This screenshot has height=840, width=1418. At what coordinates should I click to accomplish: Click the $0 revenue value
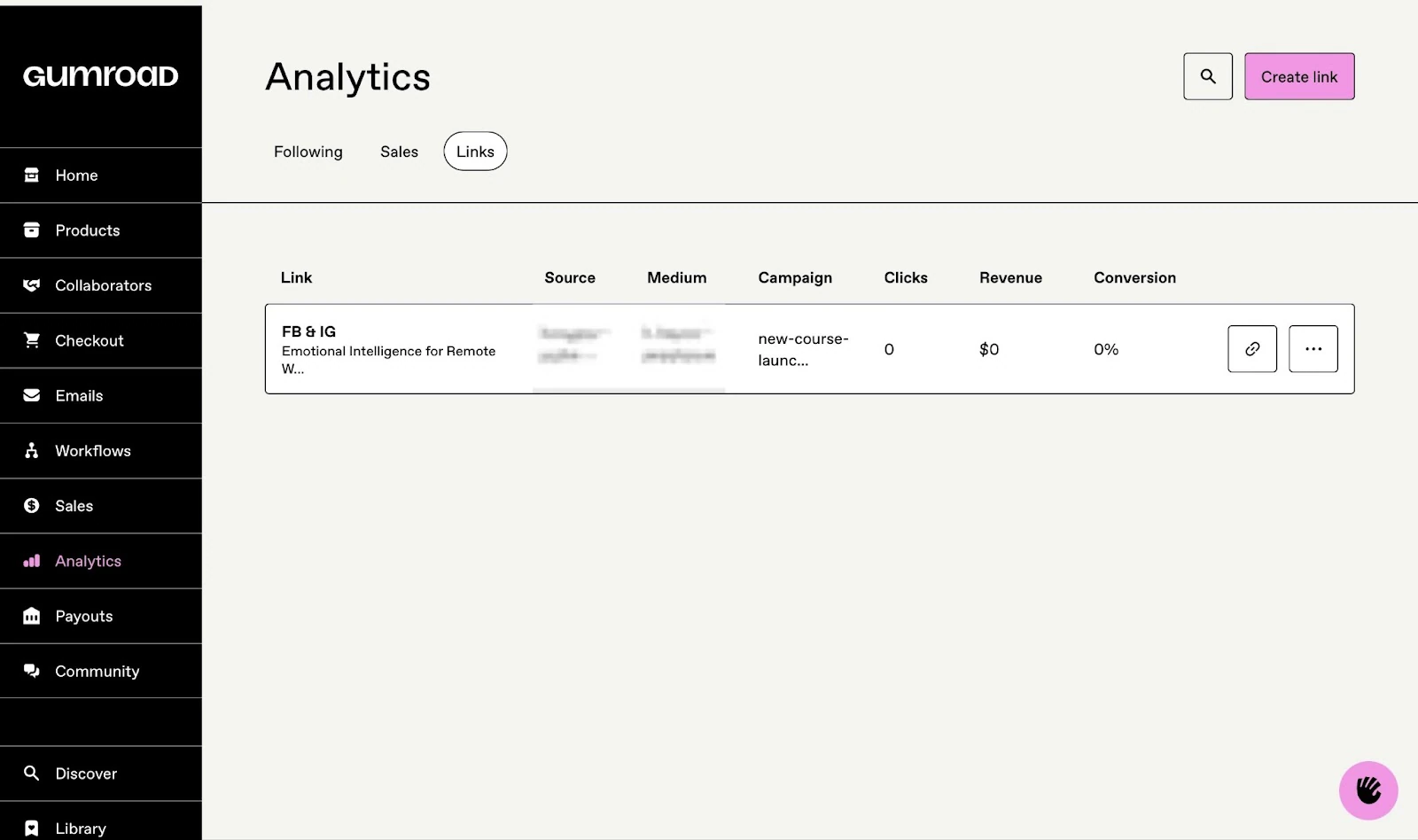[x=989, y=349]
